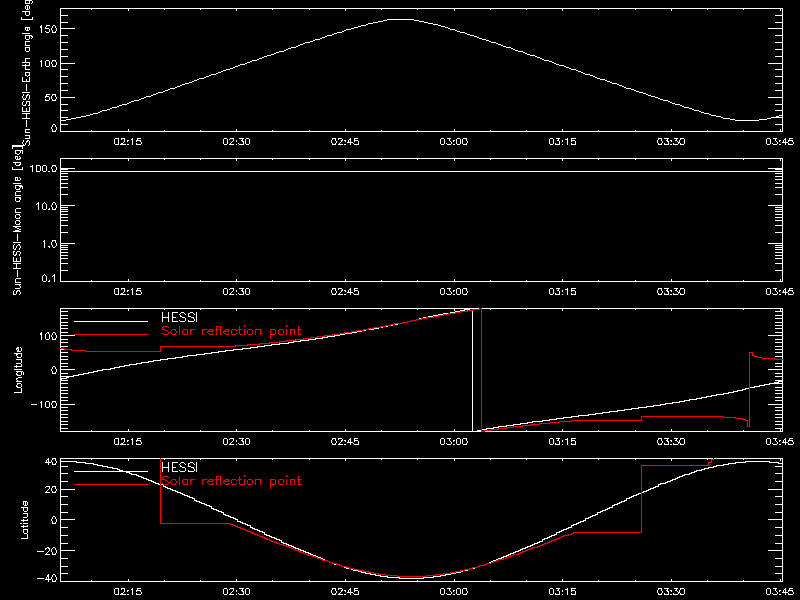Click the Earth angle curve peak
This screenshot has height=600, width=800.
[402, 19]
